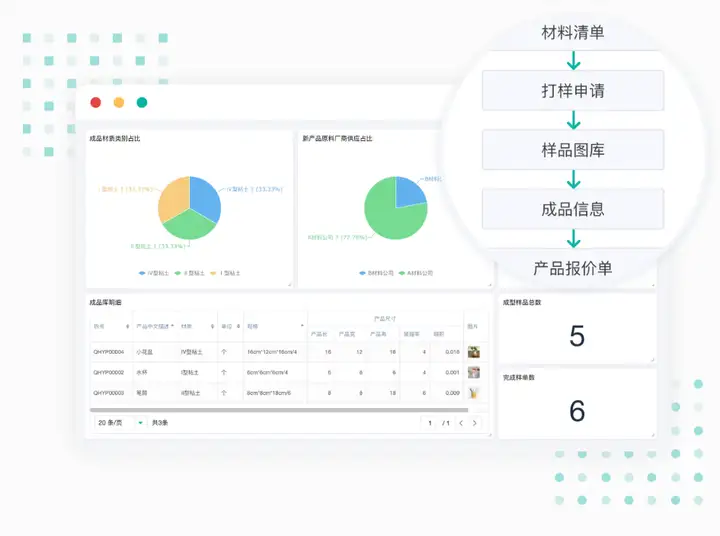Click the sort arrows on 材质 column
Viewport: 720px width, 536px height.
(x=212, y=326)
